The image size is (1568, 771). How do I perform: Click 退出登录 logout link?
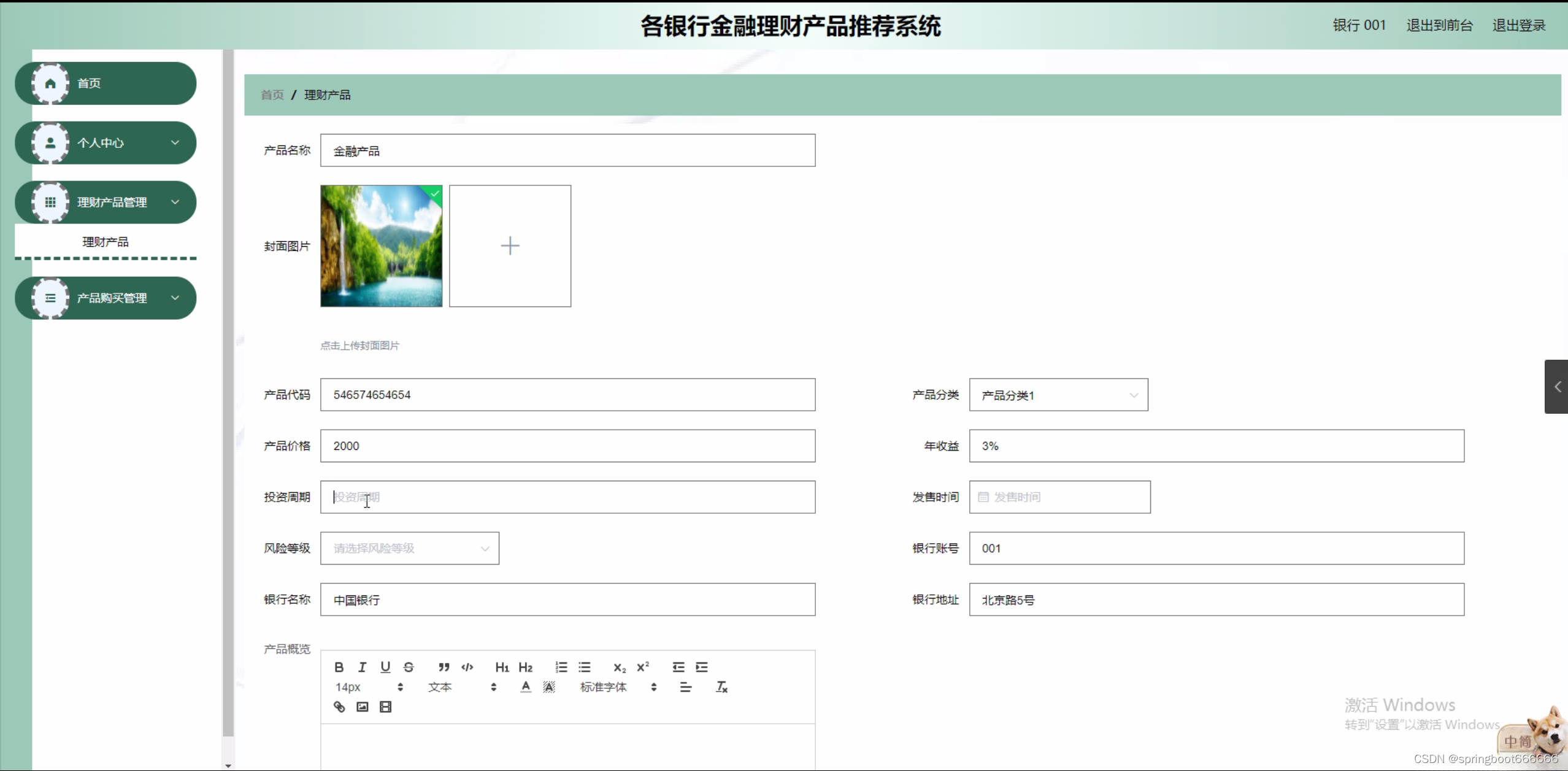(x=1518, y=25)
